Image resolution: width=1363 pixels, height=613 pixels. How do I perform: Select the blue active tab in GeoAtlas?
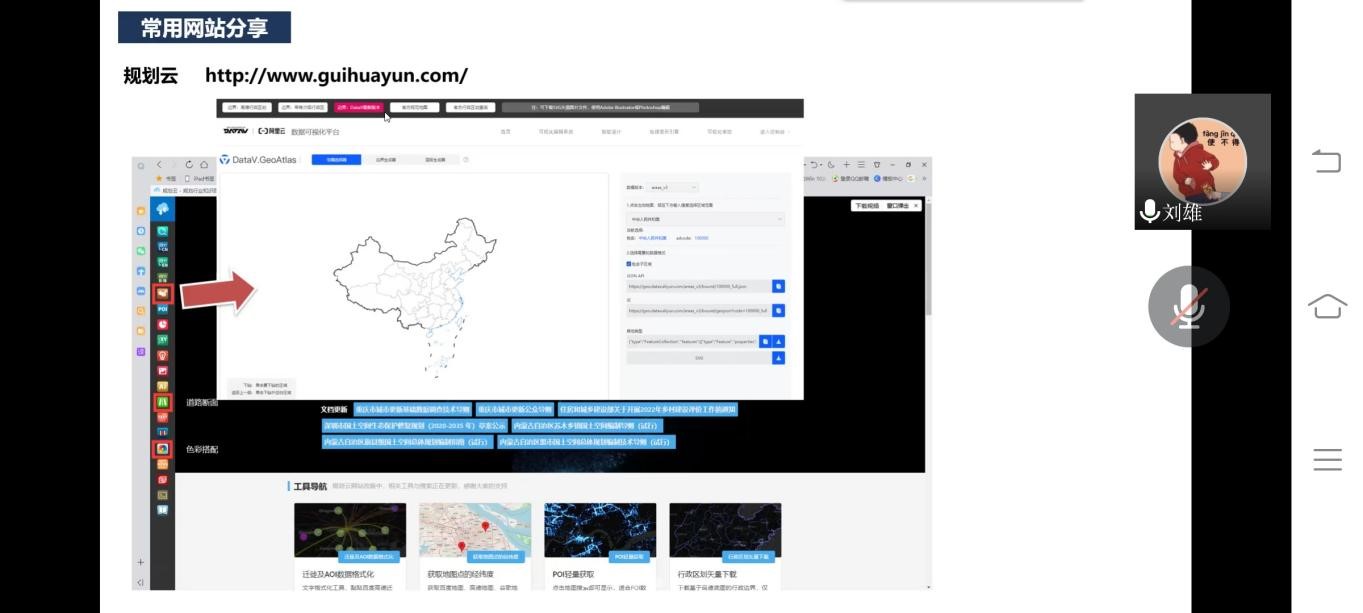(336, 160)
